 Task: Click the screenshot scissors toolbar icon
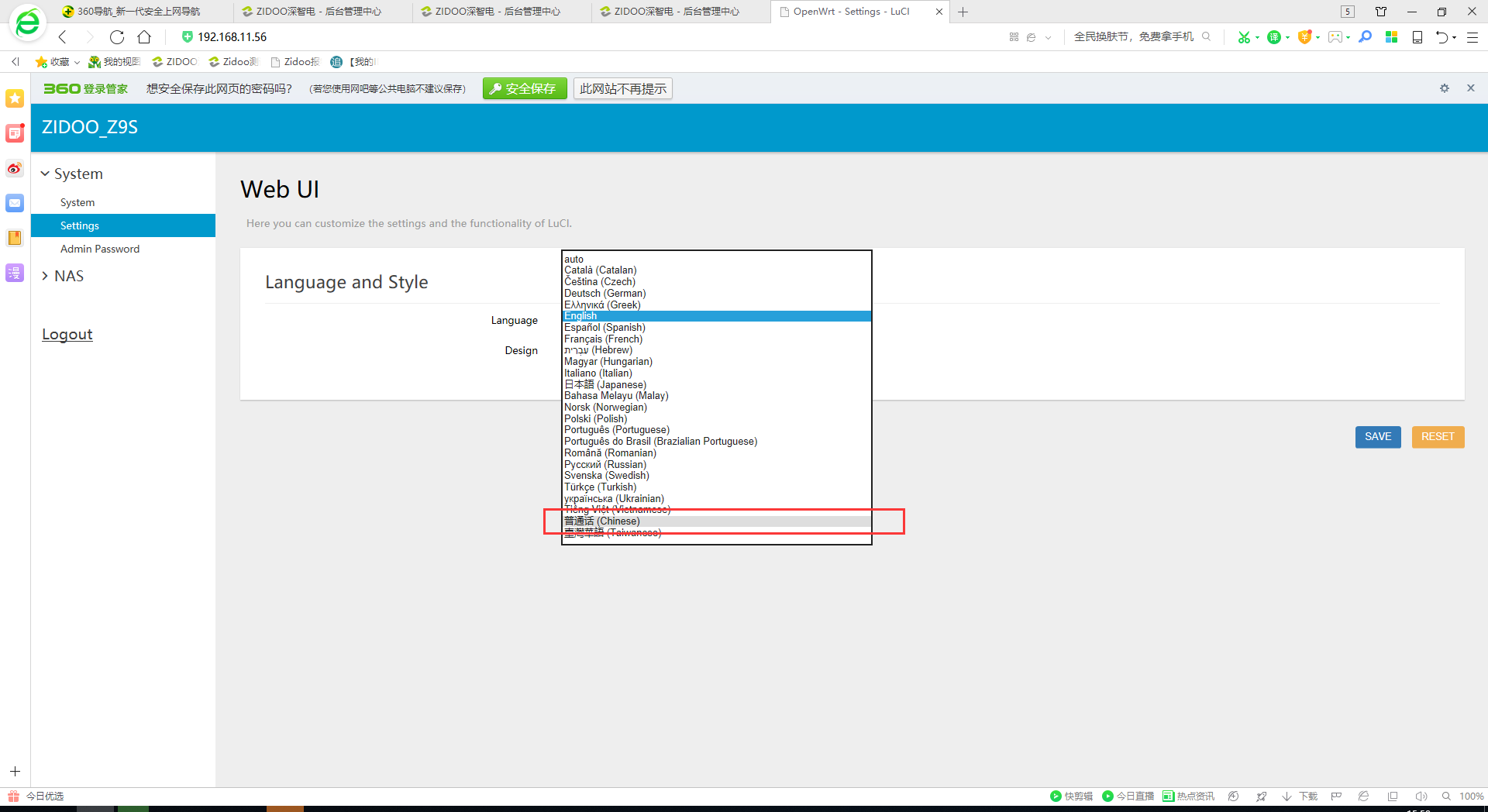1243,37
